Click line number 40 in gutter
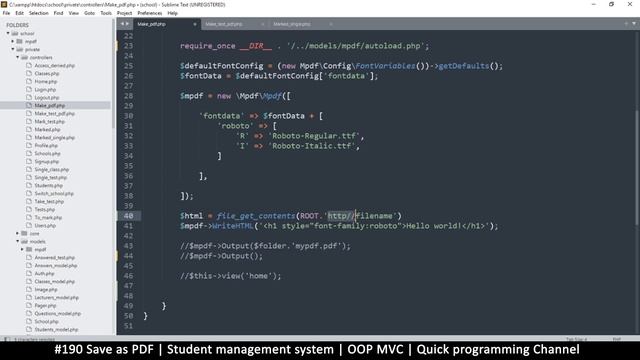The height and width of the screenshot is (360, 640). pyautogui.click(x=128, y=216)
